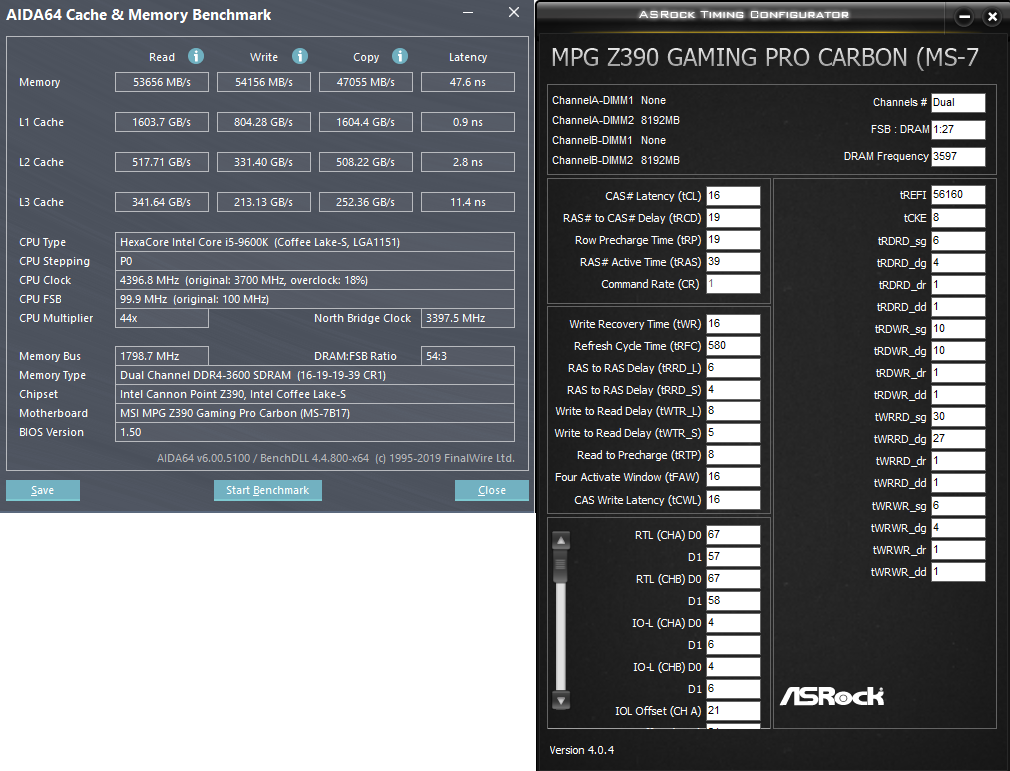Click the Close button in AIDA64
The height and width of the screenshot is (771, 1010).
click(x=491, y=490)
